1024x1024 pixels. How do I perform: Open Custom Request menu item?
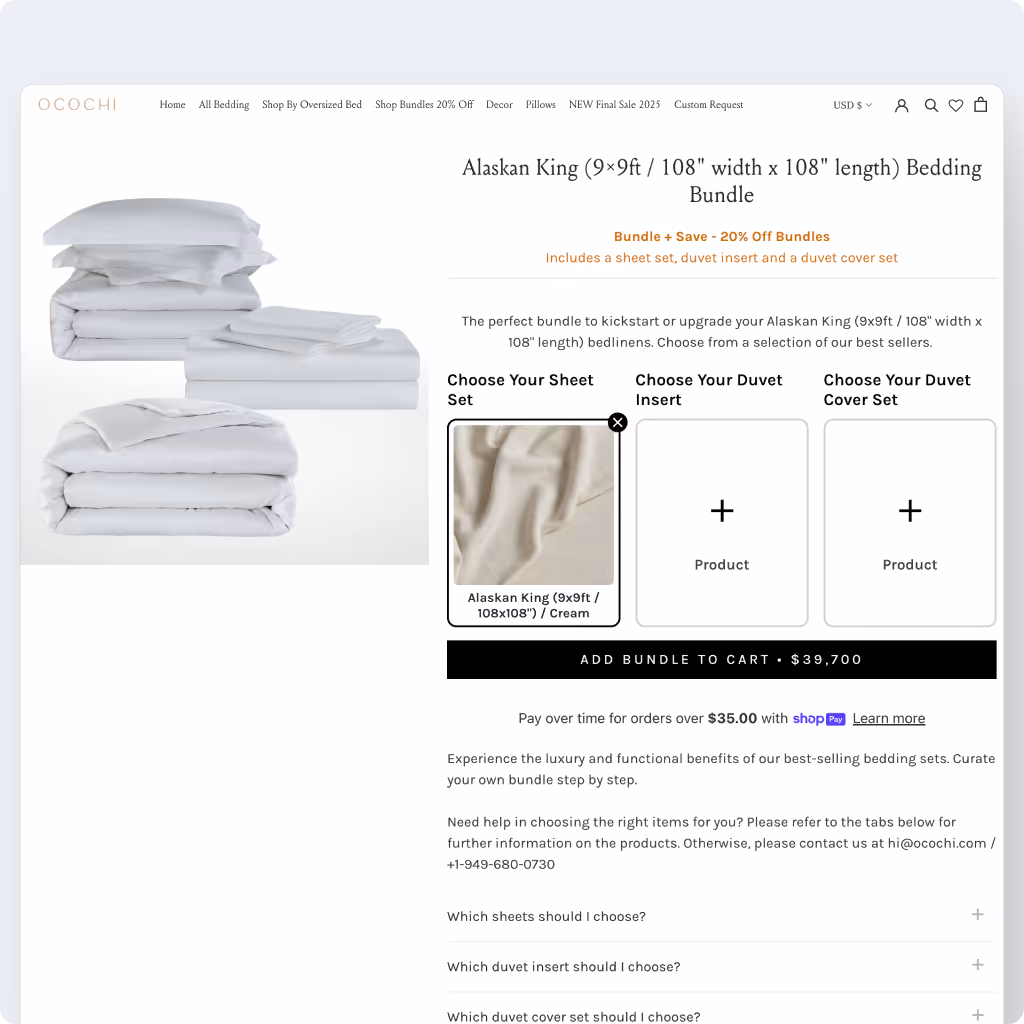(x=709, y=104)
